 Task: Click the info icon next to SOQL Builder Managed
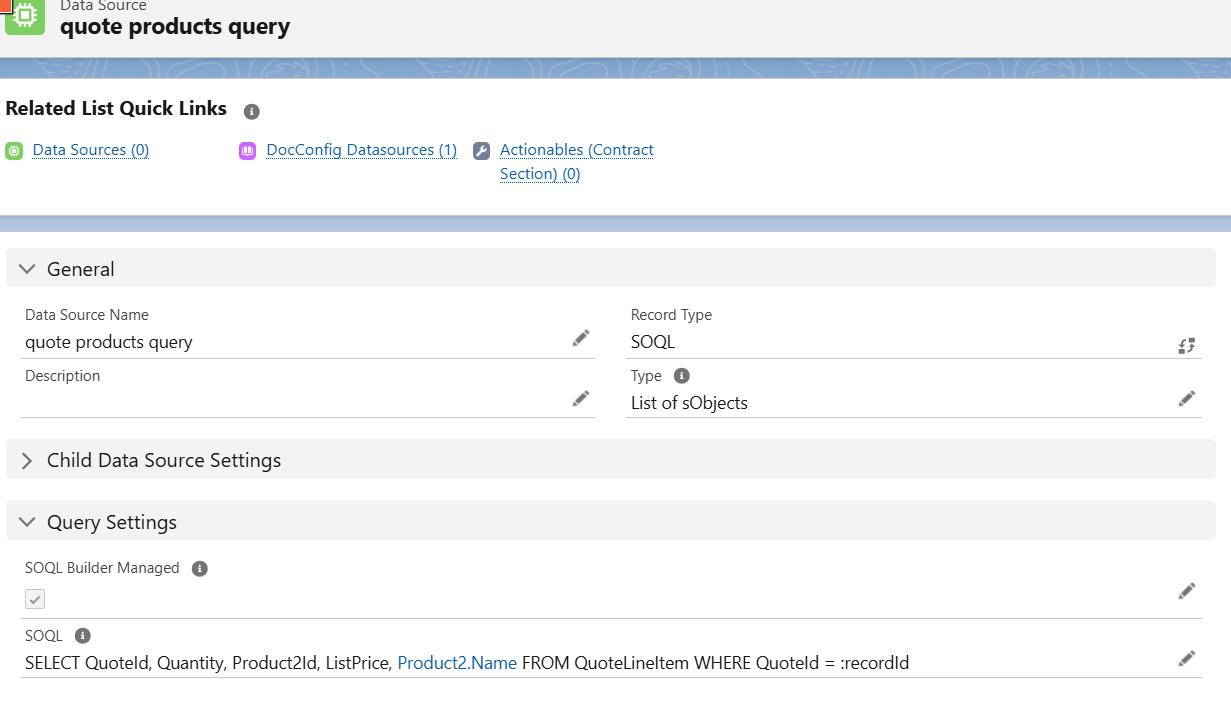point(198,567)
